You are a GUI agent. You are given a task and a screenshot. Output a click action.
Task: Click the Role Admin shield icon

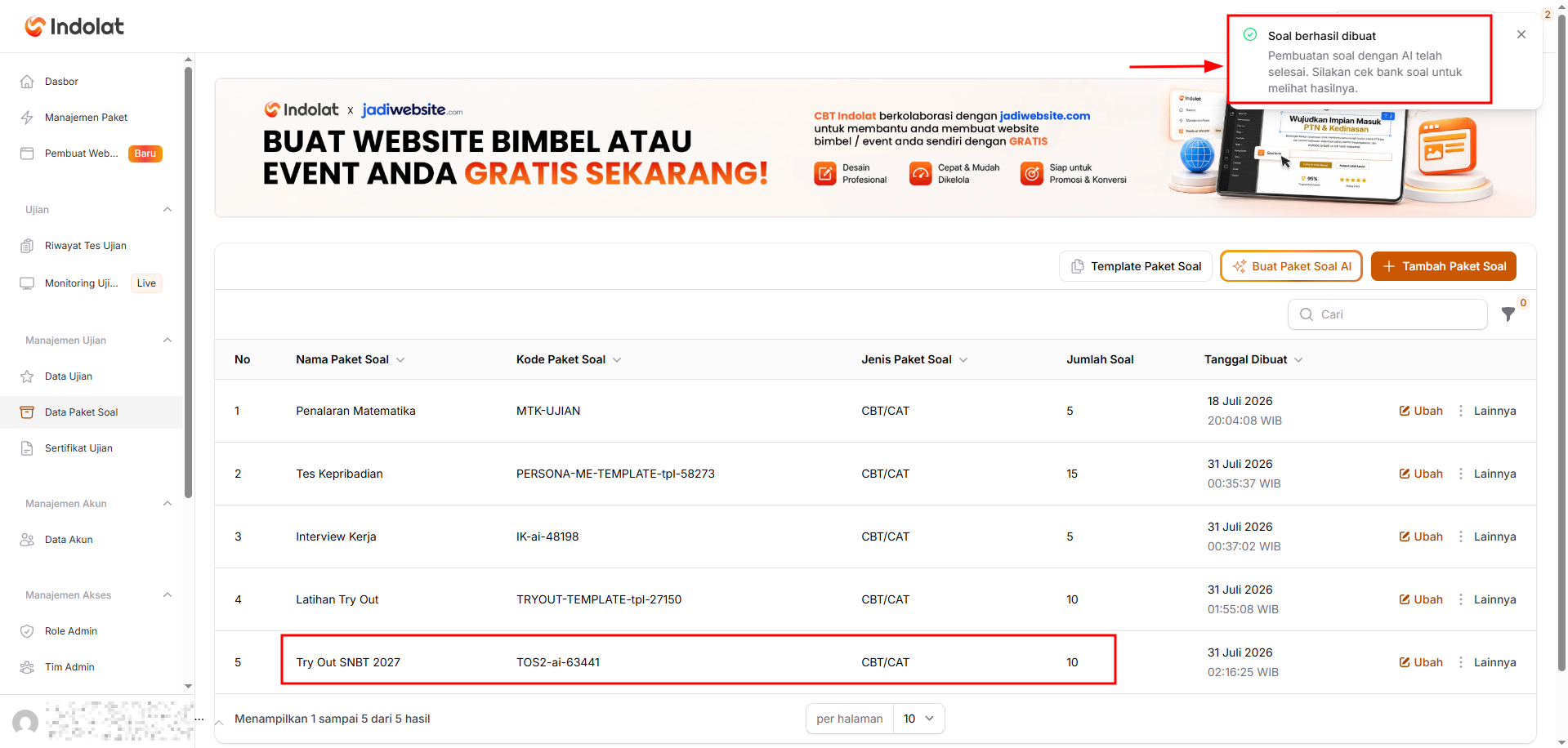(x=27, y=631)
